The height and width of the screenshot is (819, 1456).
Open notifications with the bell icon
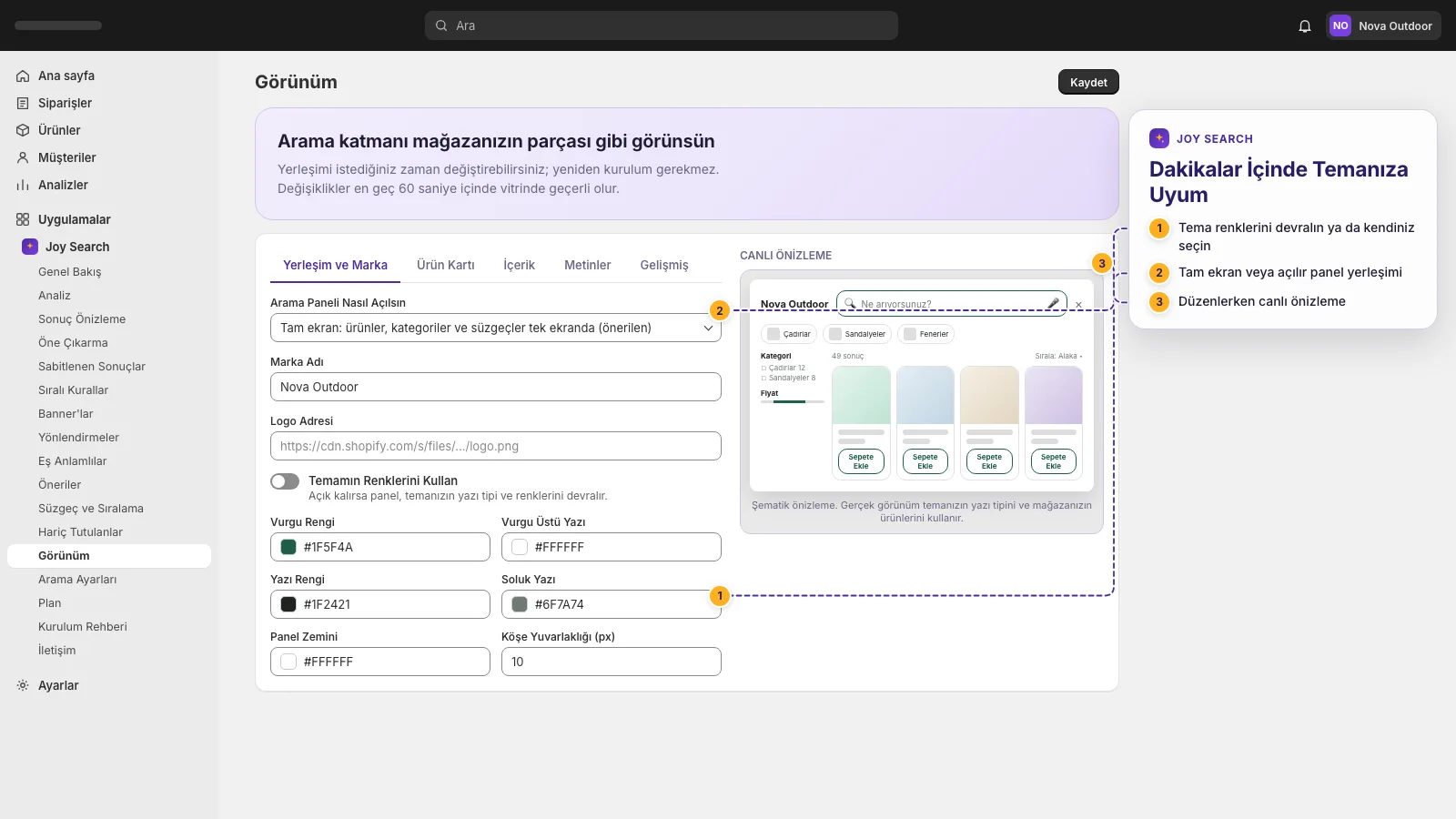point(1305,25)
